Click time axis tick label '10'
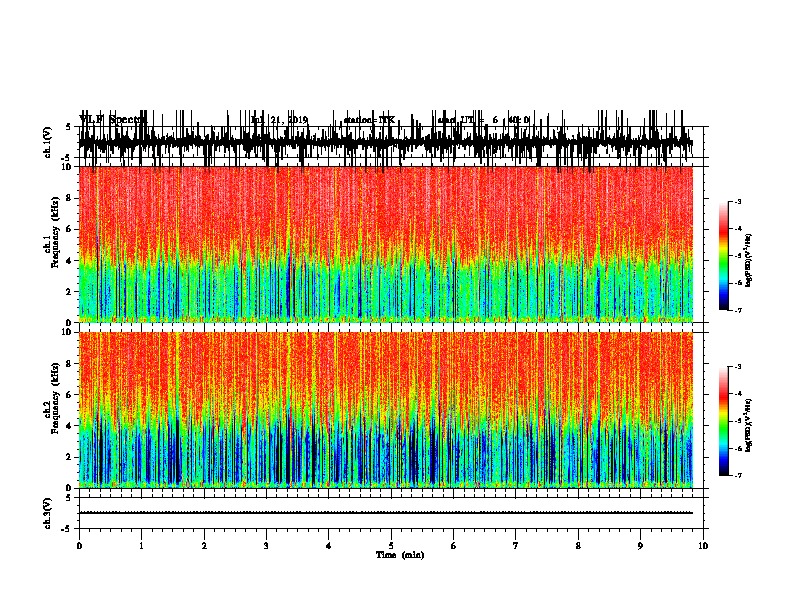Screen dimensions: 792x612 pyautogui.click(x=703, y=546)
